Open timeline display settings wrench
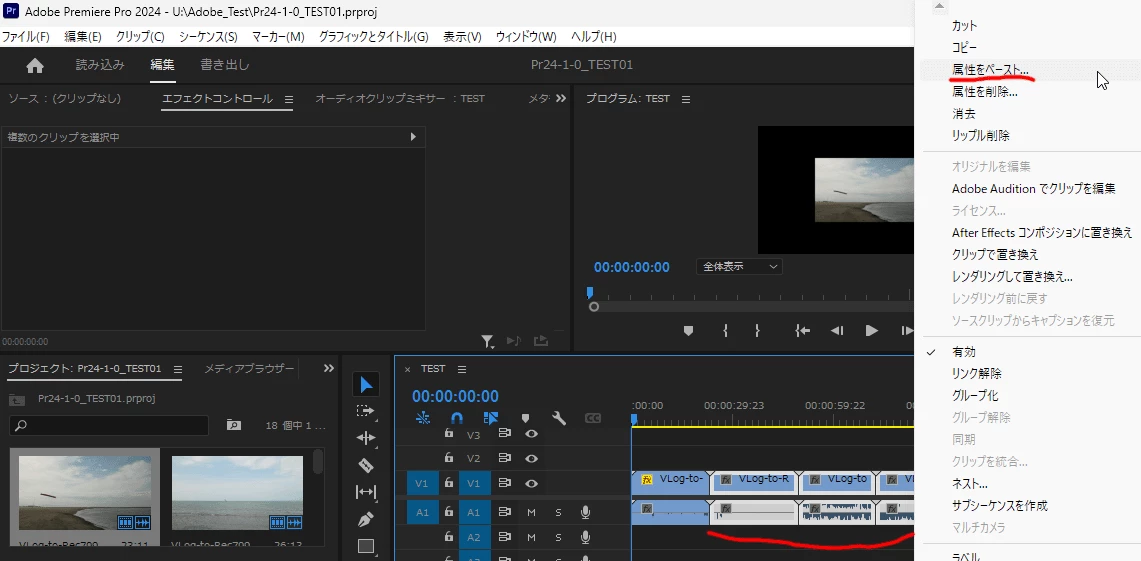This screenshot has height=561, width=1141. click(559, 418)
